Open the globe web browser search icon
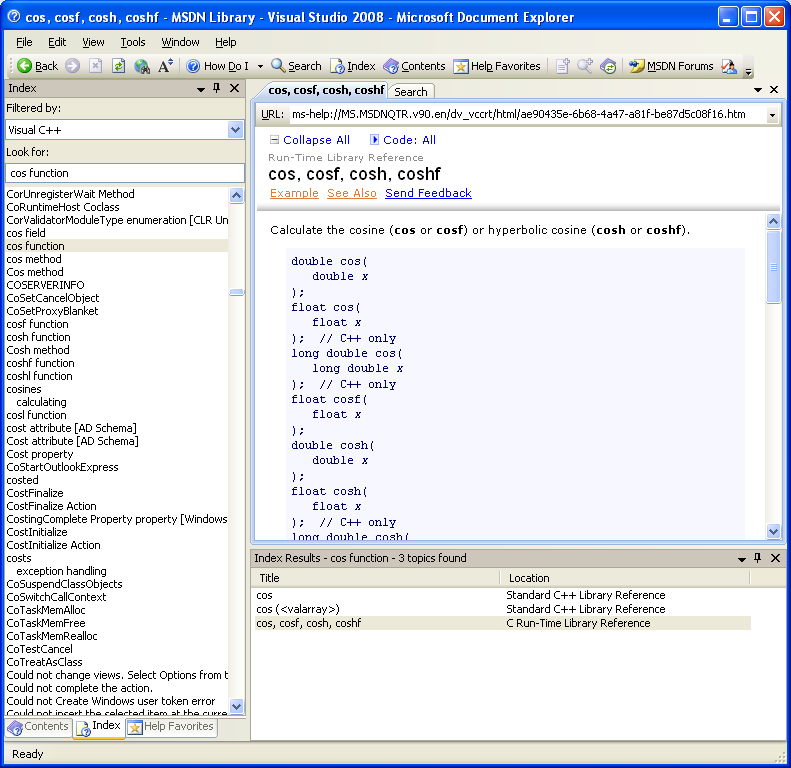791x768 pixels. (x=142, y=66)
